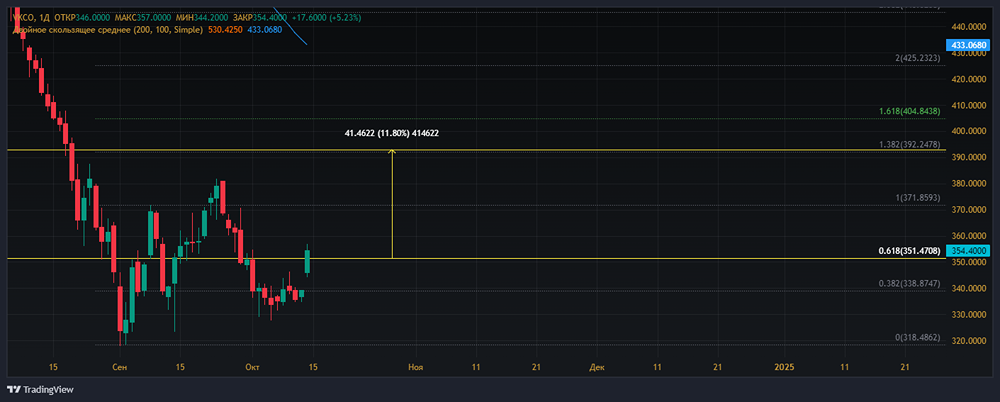This screenshot has width=1000, height=402.
Task: Select the vertical yellow price-range arrow
Action: [392, 204]
